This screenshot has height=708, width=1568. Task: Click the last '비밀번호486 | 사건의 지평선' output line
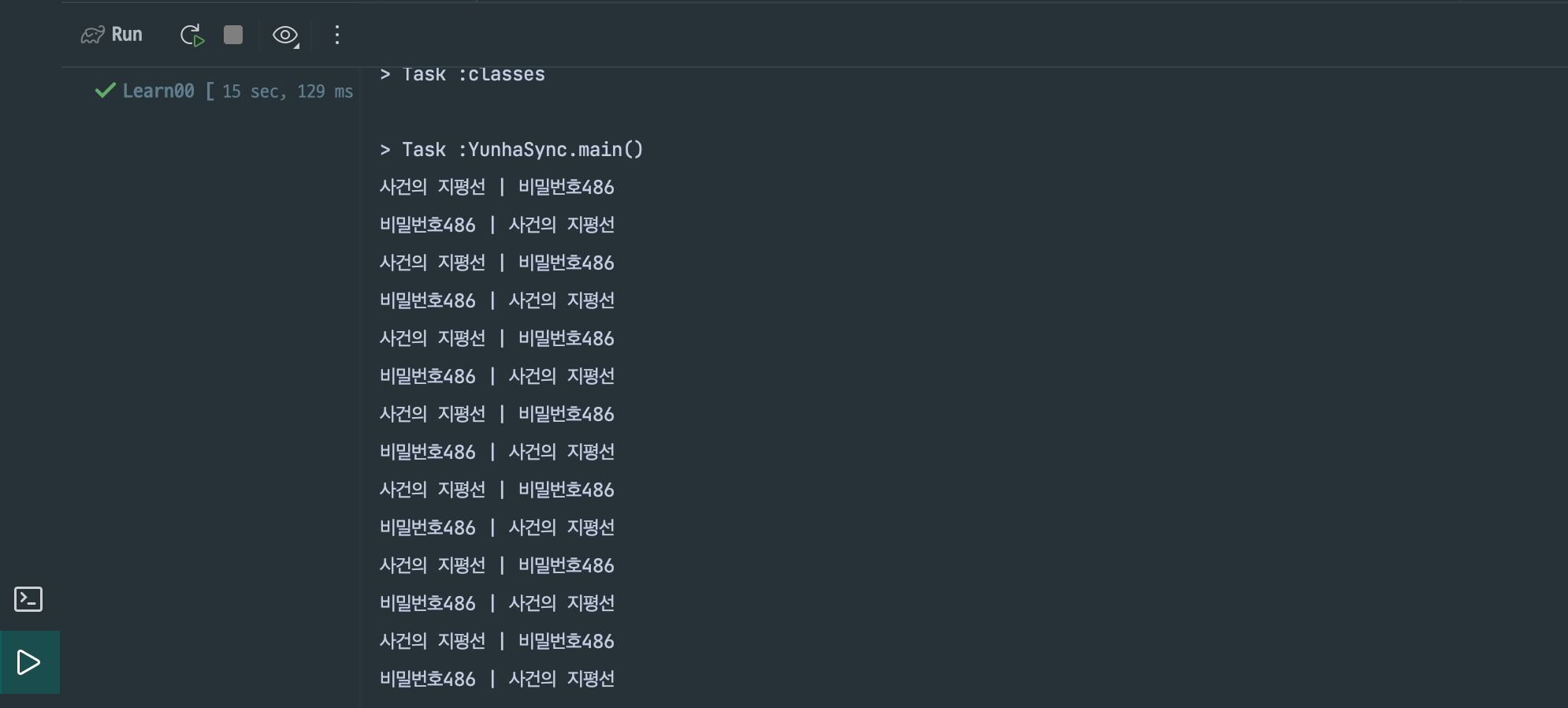496,679
